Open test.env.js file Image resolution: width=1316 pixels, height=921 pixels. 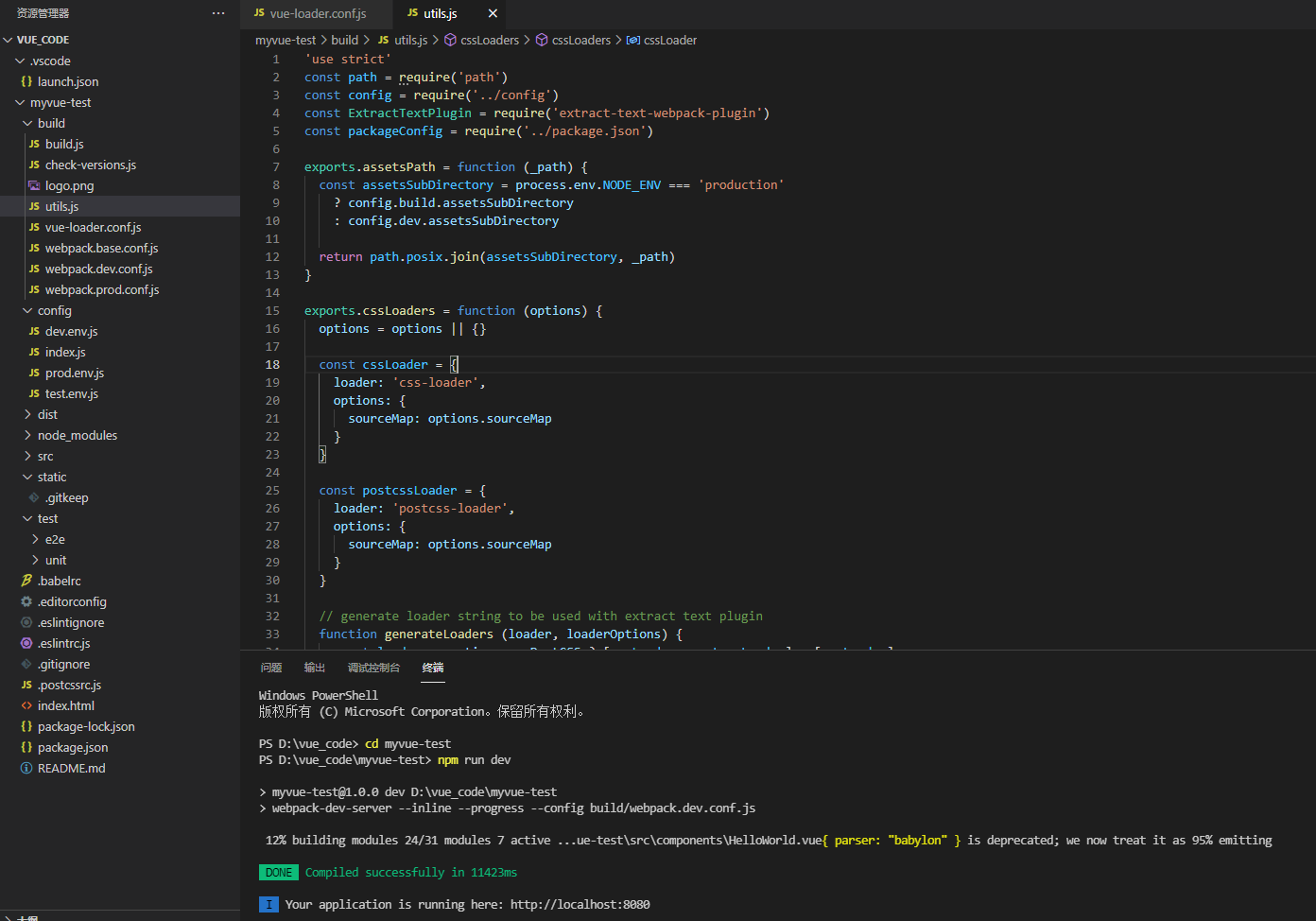pyautogui.click(x=120, y=393)
